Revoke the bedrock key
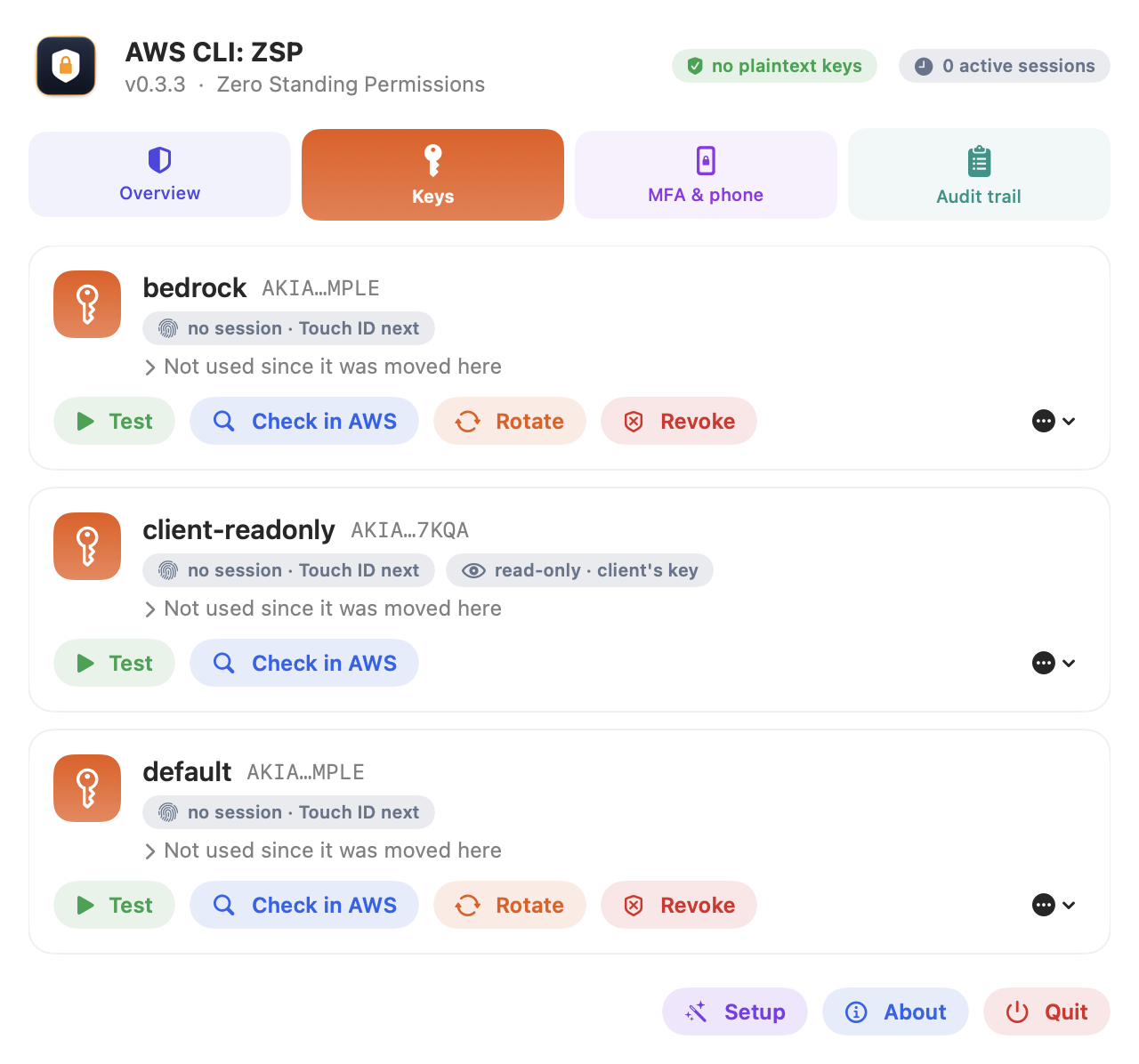Image resolution: width=1139 pixels, height=1064 pixels. (679, 421)
